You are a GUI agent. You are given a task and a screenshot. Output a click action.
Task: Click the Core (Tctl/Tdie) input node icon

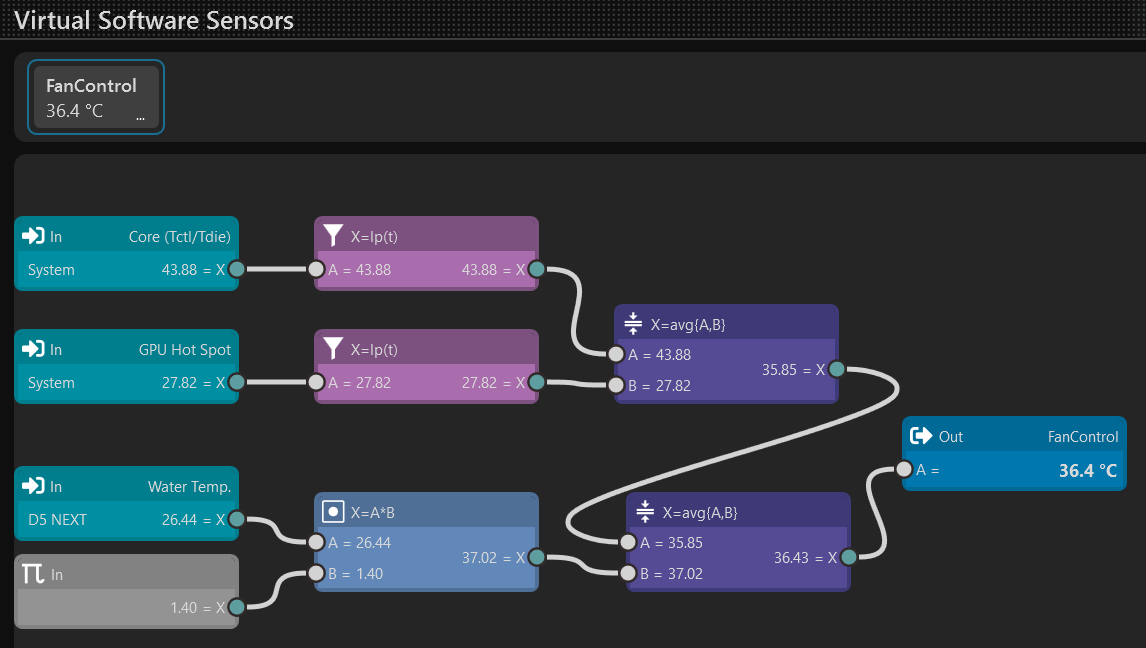click(x=33, y=236)
